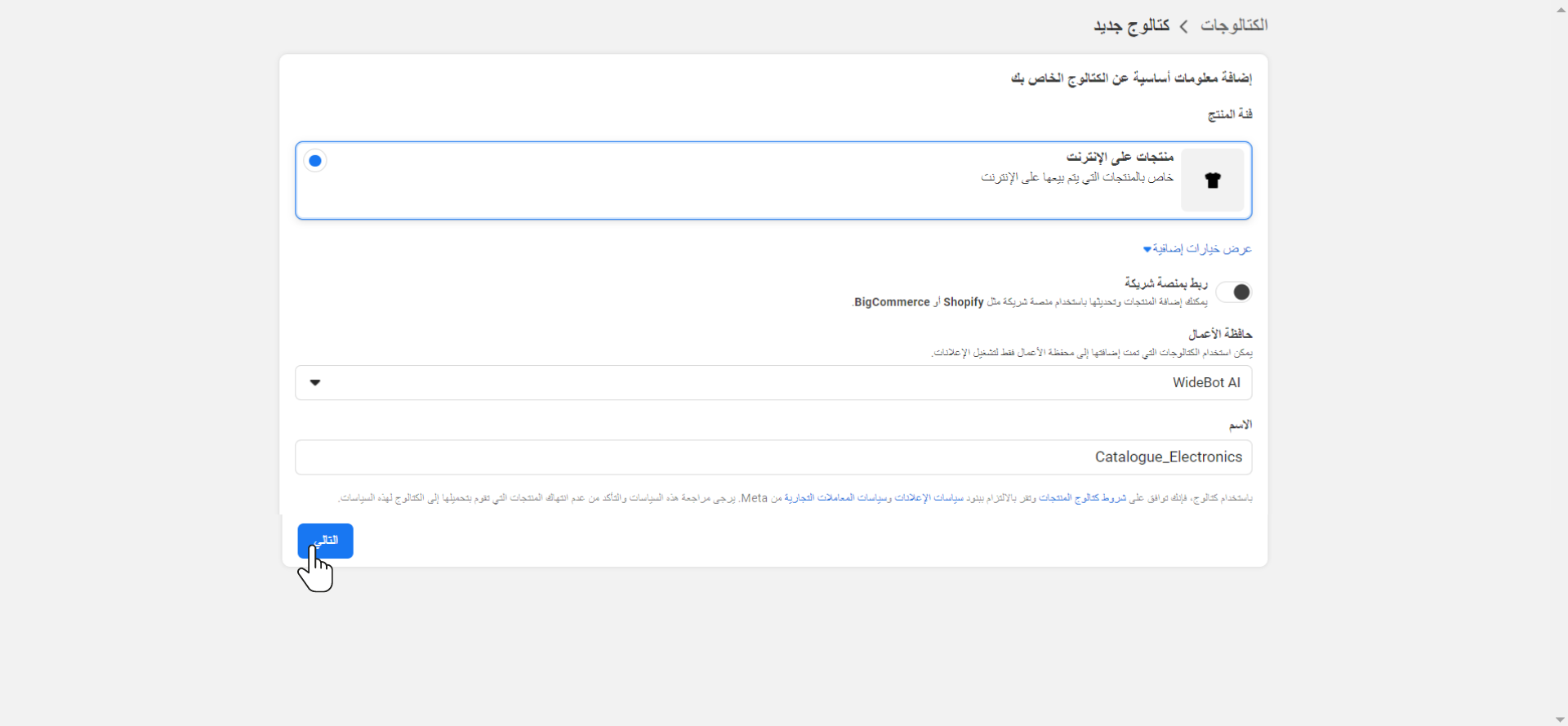Open 'شروط كتالوج المنتجات' terms link

pyautogui.click(x=1082, y=498)
